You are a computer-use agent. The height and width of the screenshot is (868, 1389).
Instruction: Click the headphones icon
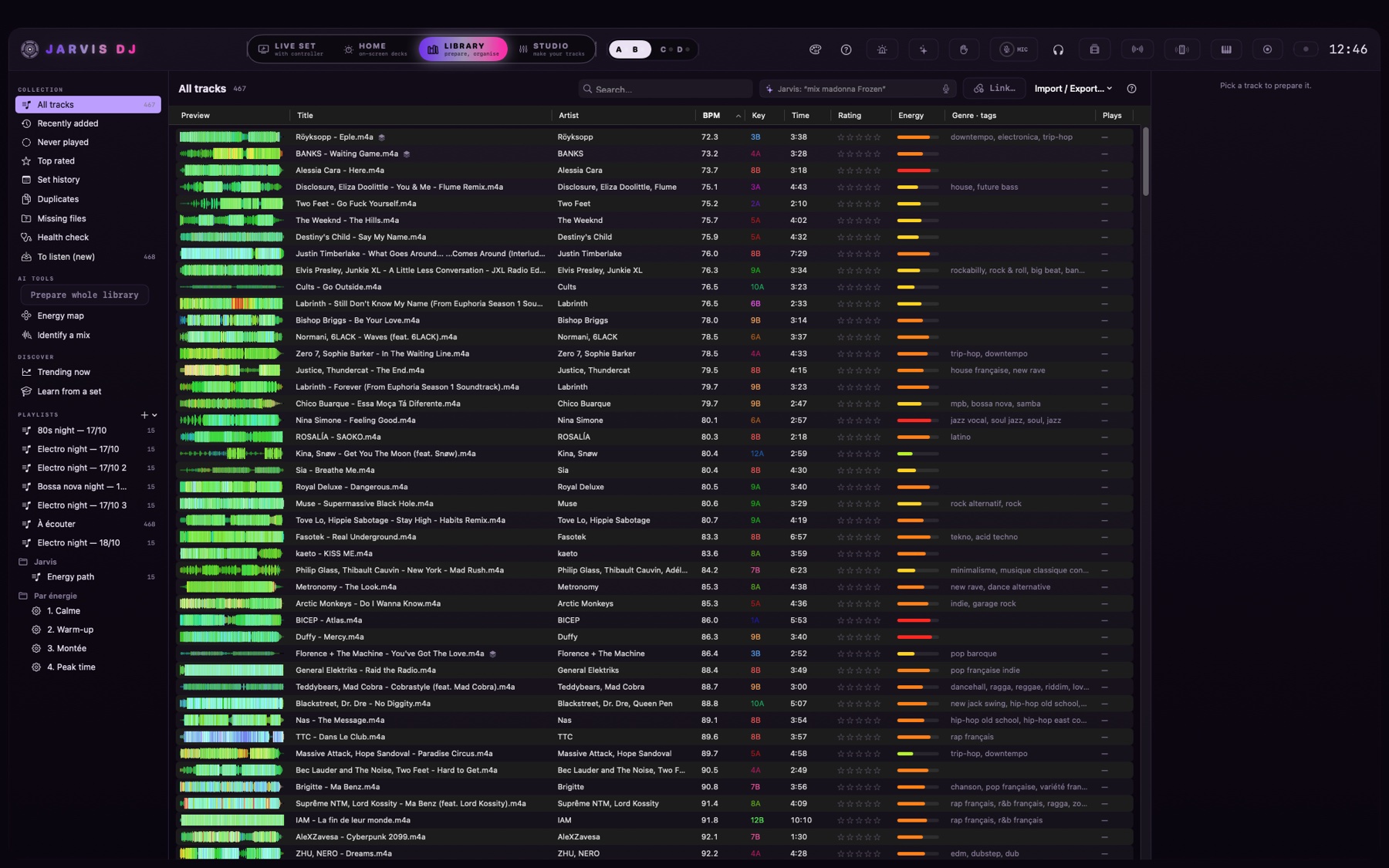[1058, 49]
